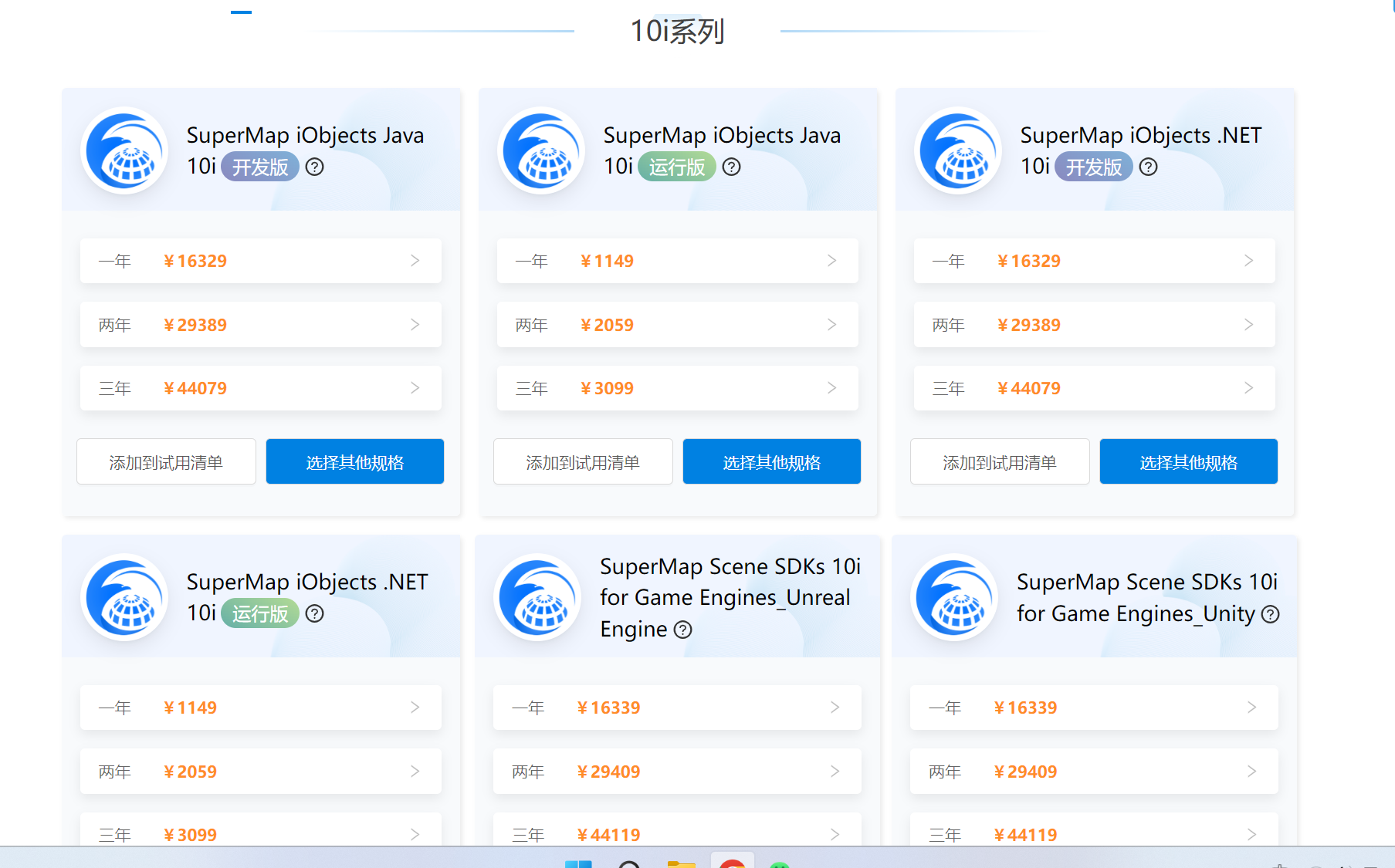Expand 一年 ¥16329 chevron in .NET 开发版 card
This screenshot has width=1395, height=868.
point(1248,261)
